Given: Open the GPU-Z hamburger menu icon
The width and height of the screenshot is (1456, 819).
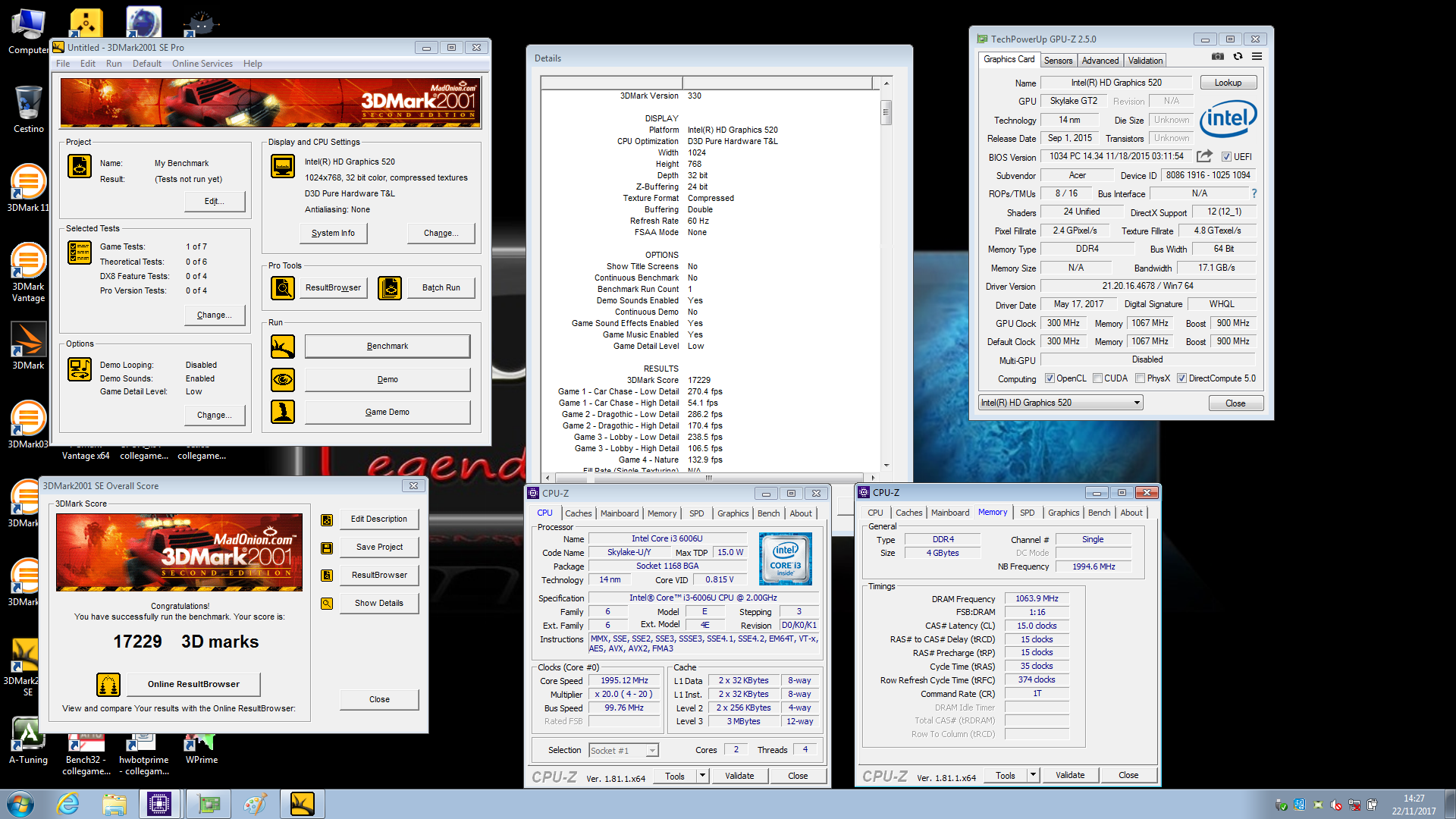Looking at the screenshot, I should [x=1257, y=56].
